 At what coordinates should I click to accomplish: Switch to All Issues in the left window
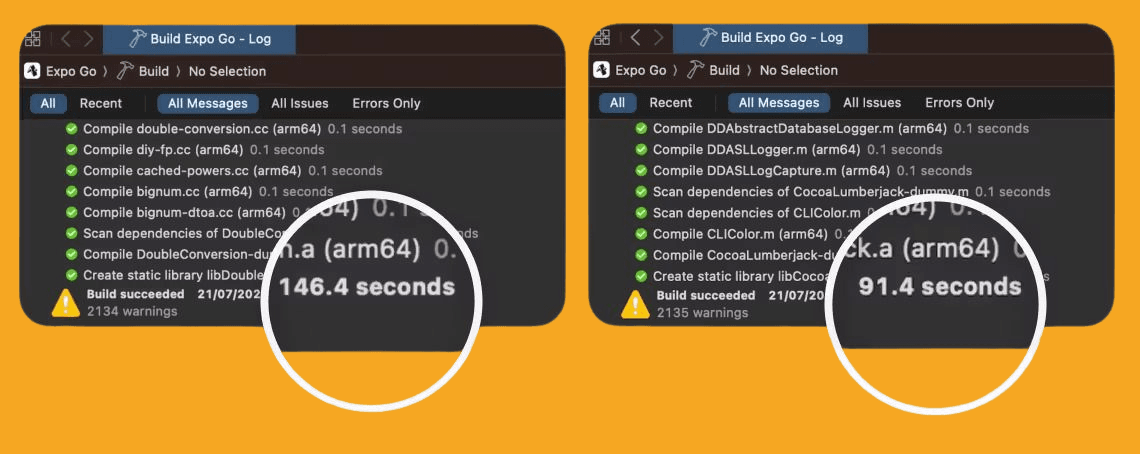300,103
